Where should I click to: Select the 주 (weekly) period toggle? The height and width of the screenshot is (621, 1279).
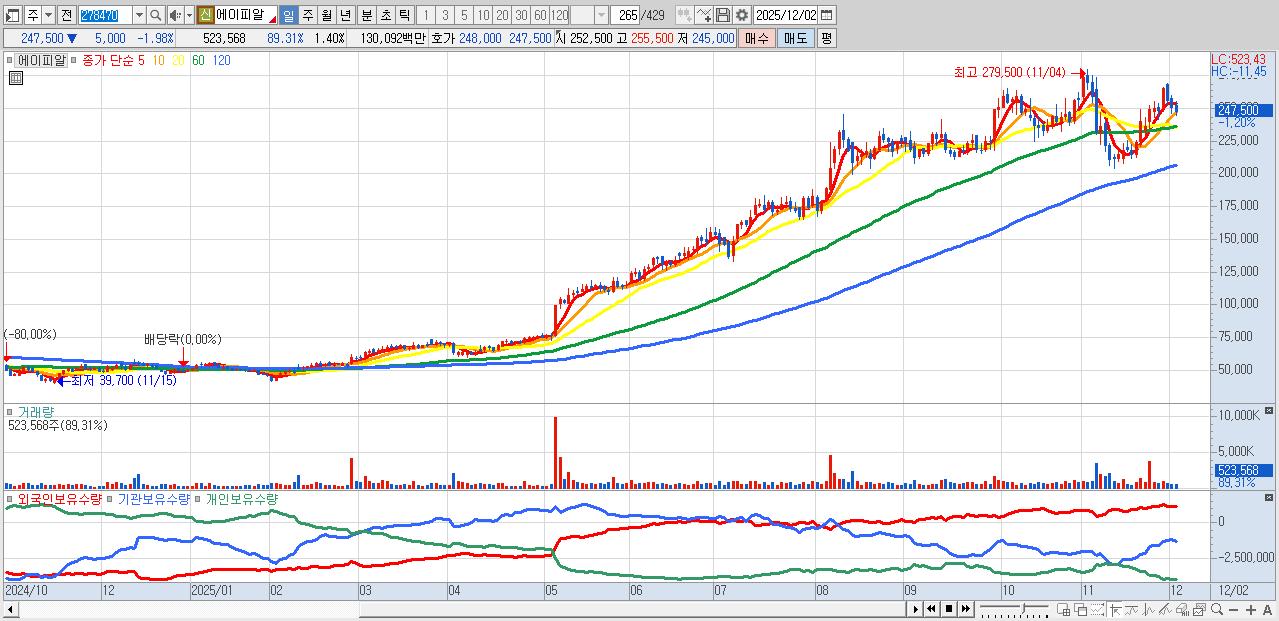coord(307,15)
